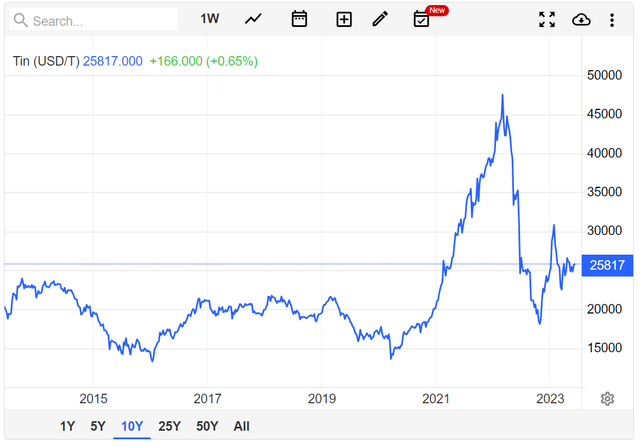
Task: Select the 25Y time range
Action: tap(169, 426)
